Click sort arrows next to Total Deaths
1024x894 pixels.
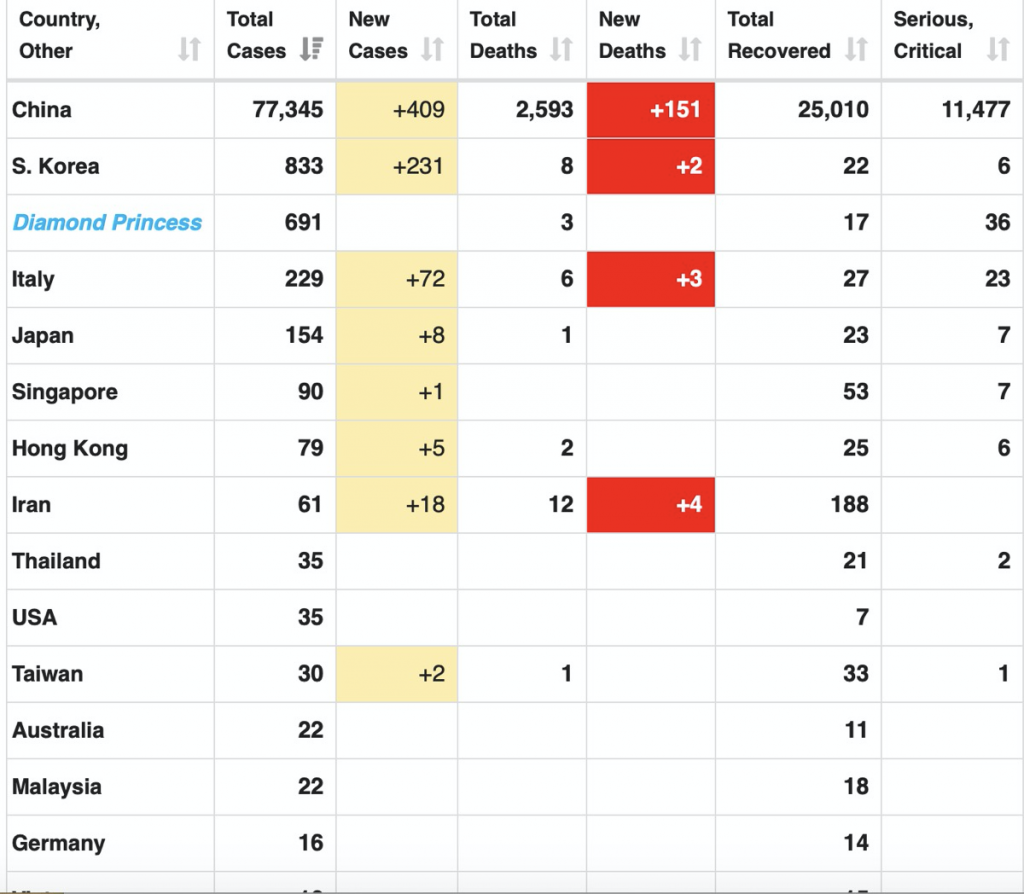tap(561, 49)
